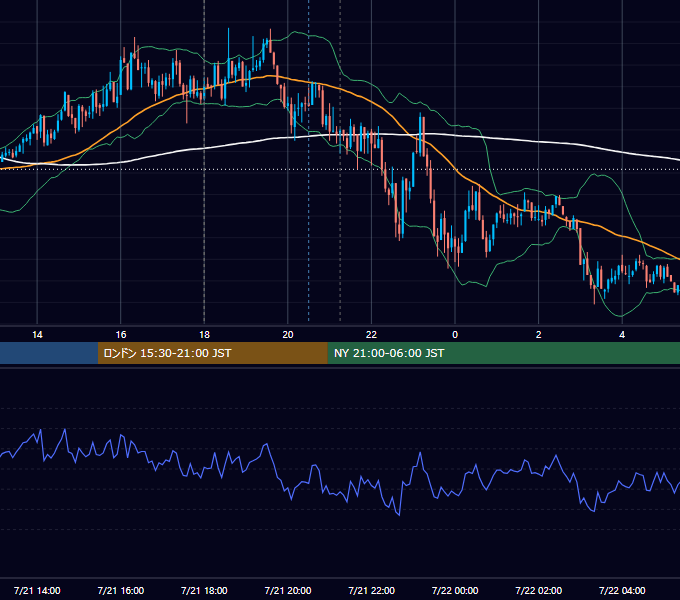Image resolution: width=680 pixels, height=600 pixels.
Task: Click the 2 hour label on price chart axis
Action: coord(538,335)
